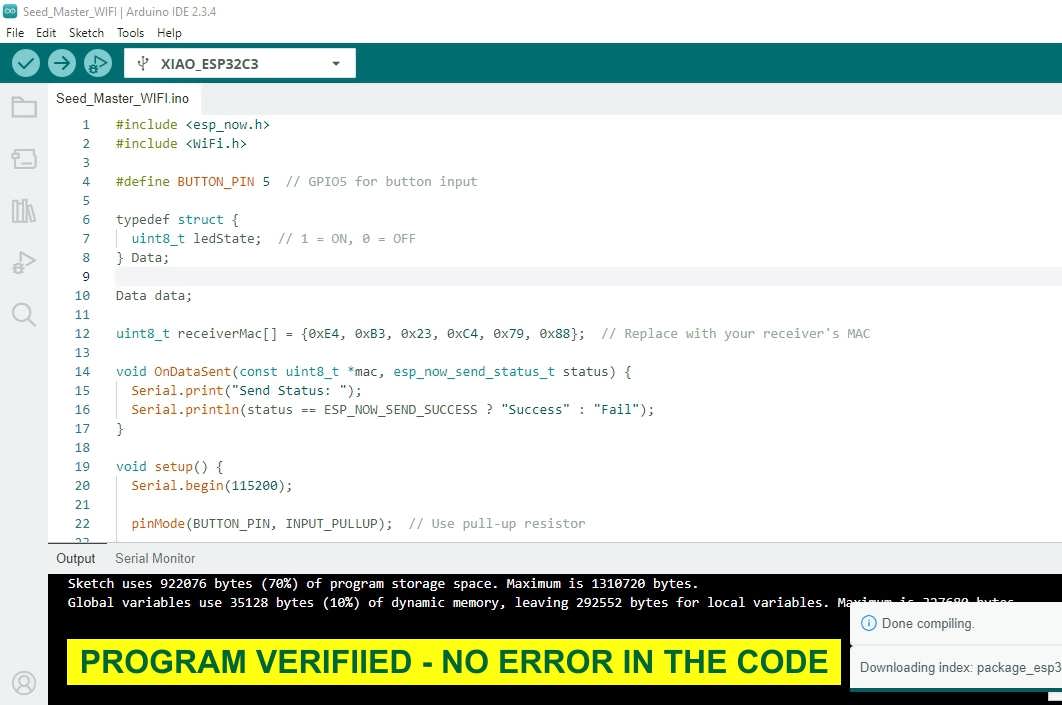Switch to the Serial Monitor tab

pyautogui.click(x=155, y=558)
